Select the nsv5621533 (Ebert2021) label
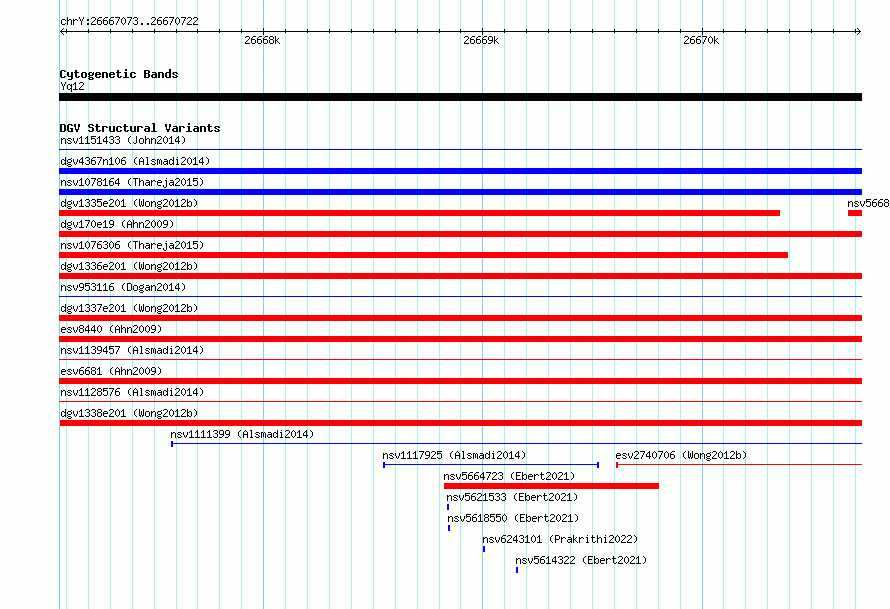The width and height of the screenshot is (890, 609). 512,497
